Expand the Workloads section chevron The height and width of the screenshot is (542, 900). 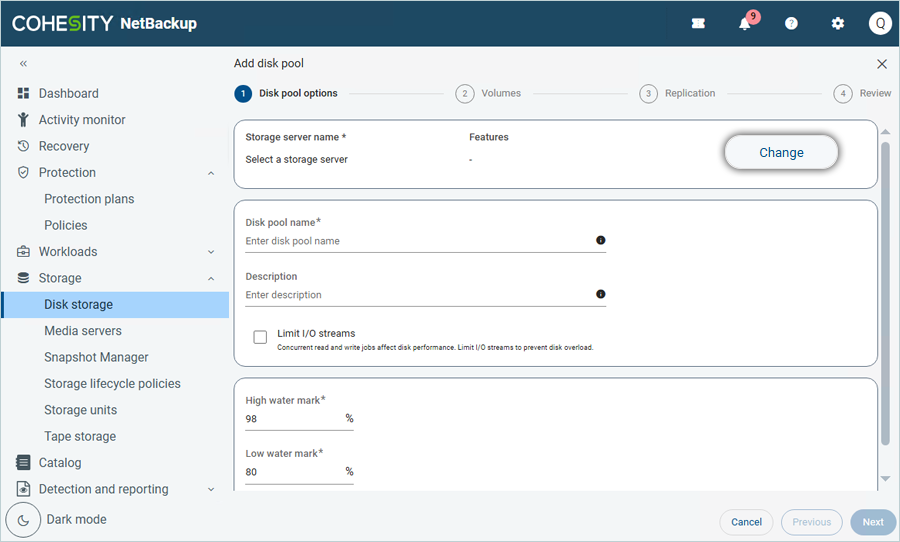point(211,252)
